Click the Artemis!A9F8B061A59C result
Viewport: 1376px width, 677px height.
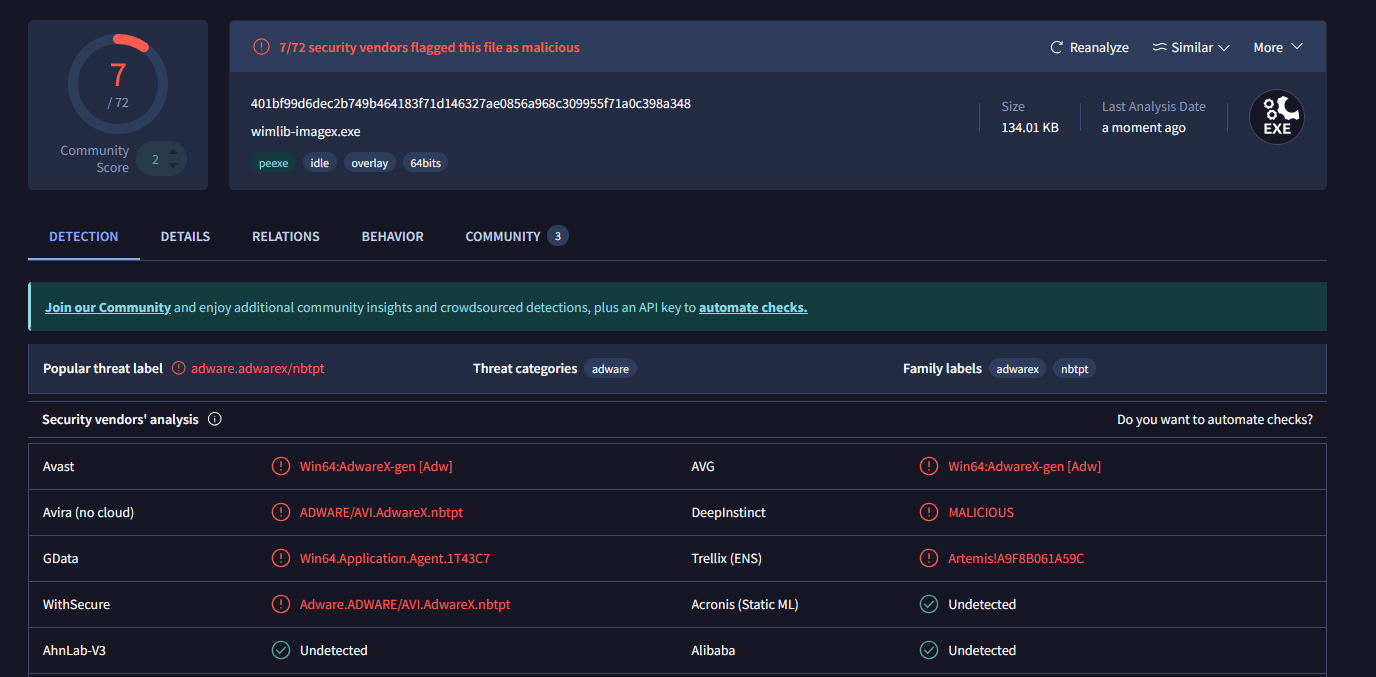(1016, 558)
